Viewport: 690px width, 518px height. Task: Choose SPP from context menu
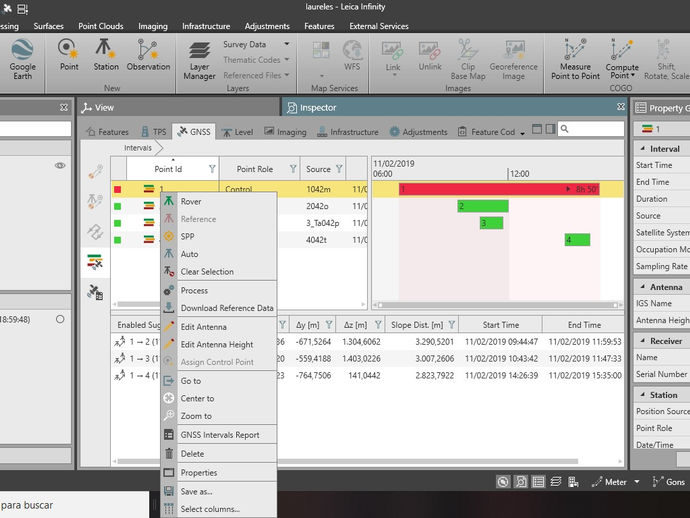tap(219, 236)
